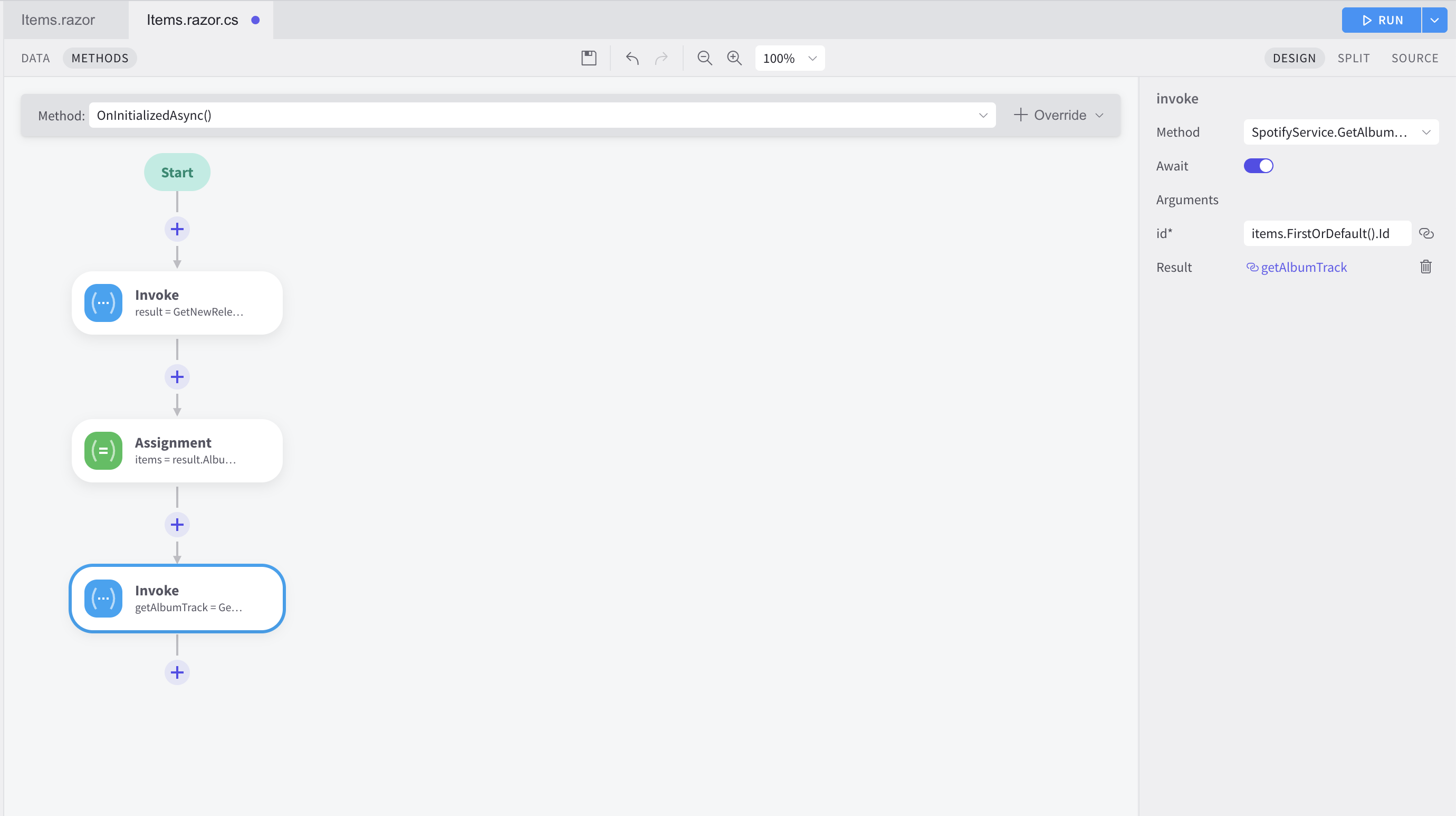Screen dimensions: 1456x816
Task: Click the id argument input field
Action: click(x=1327, y=233)
